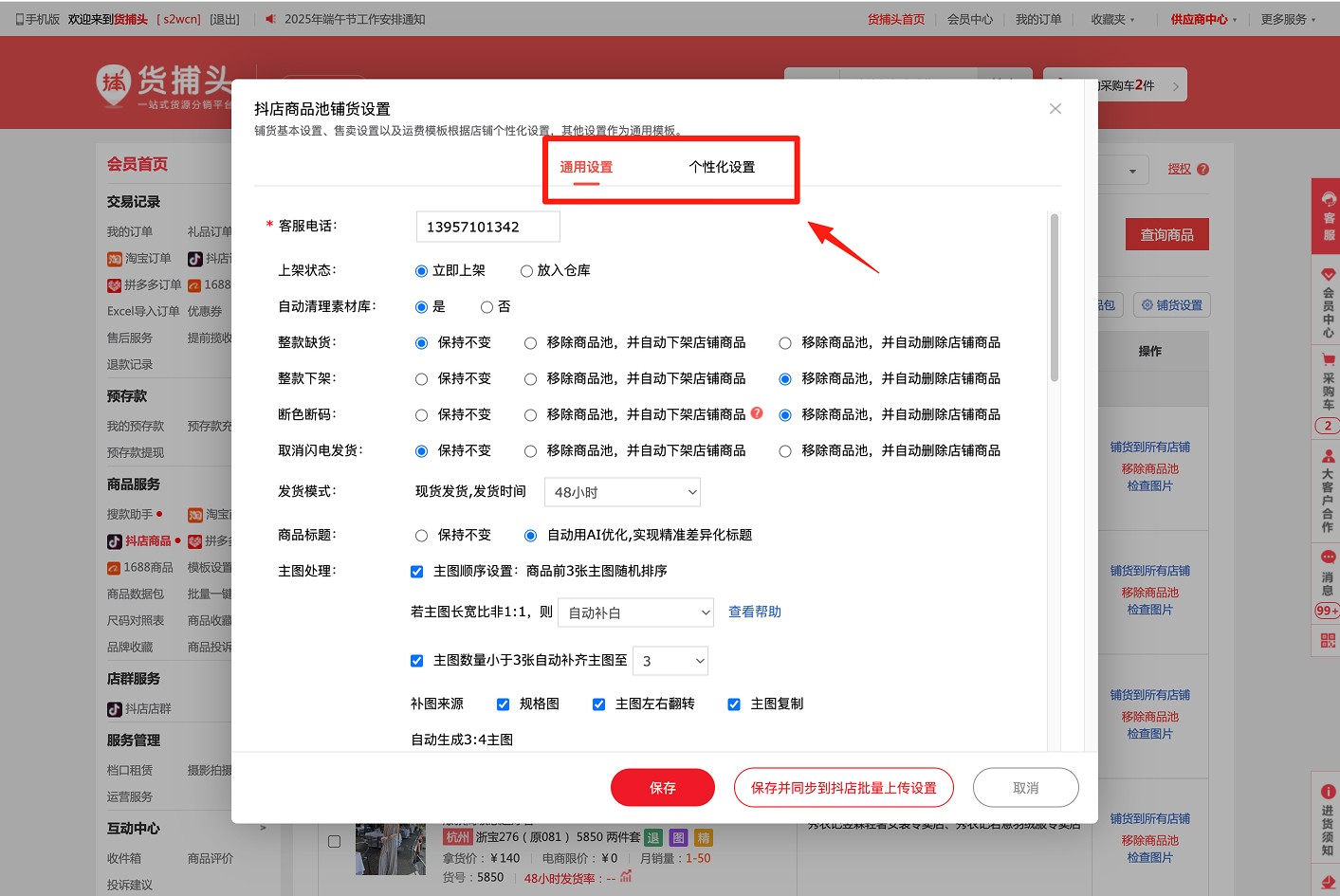Image resolution: width=1340 pixels, height=896 pixels.
Task: Open 会员中心 in top menu
Action: (x=970, y=19)
